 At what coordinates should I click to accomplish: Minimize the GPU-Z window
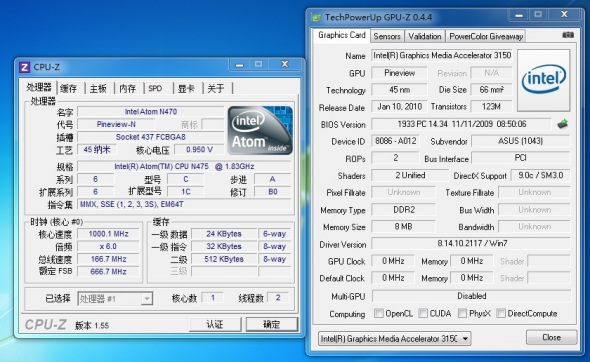click(x=519, y=15)
